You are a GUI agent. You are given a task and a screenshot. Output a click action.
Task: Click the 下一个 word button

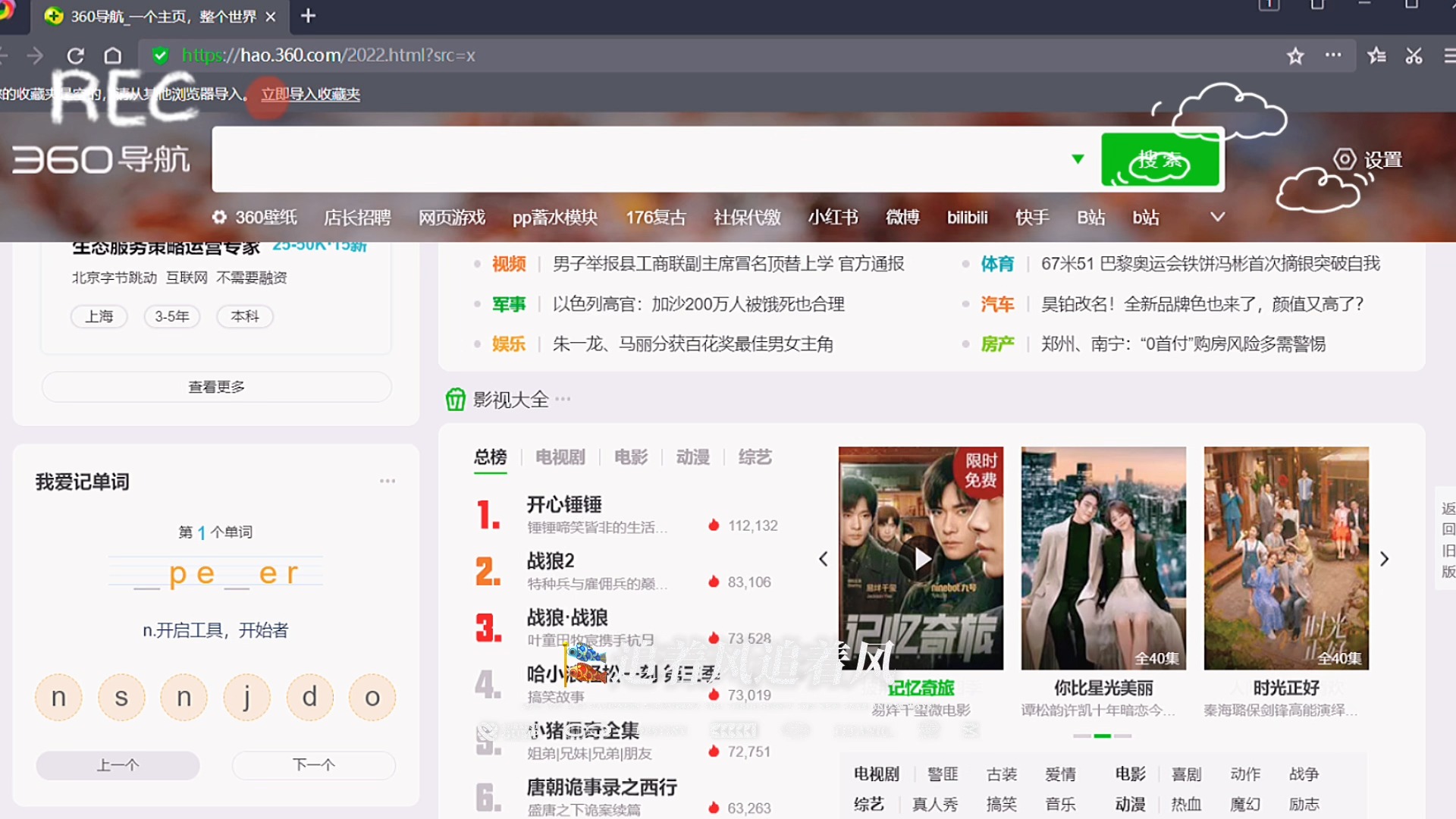point(314,765)
